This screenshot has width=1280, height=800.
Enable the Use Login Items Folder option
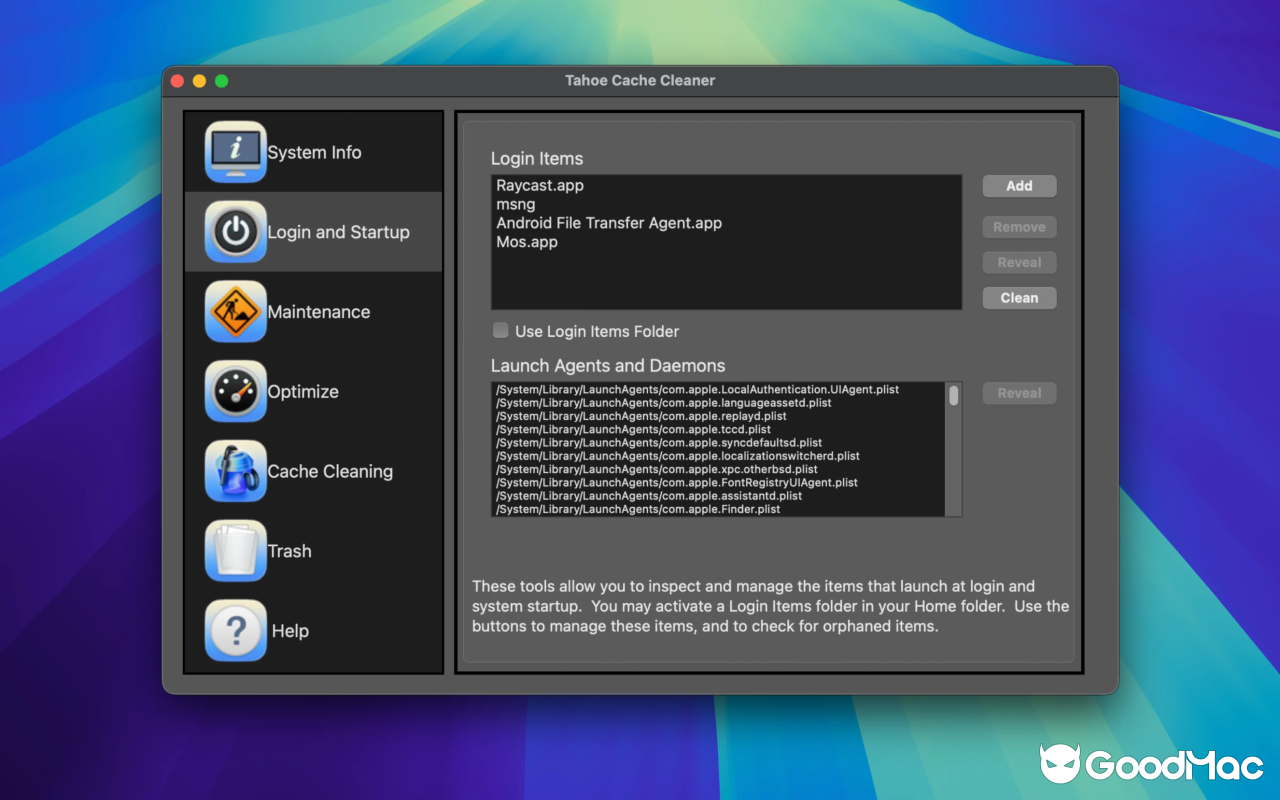tap(500, 331)
